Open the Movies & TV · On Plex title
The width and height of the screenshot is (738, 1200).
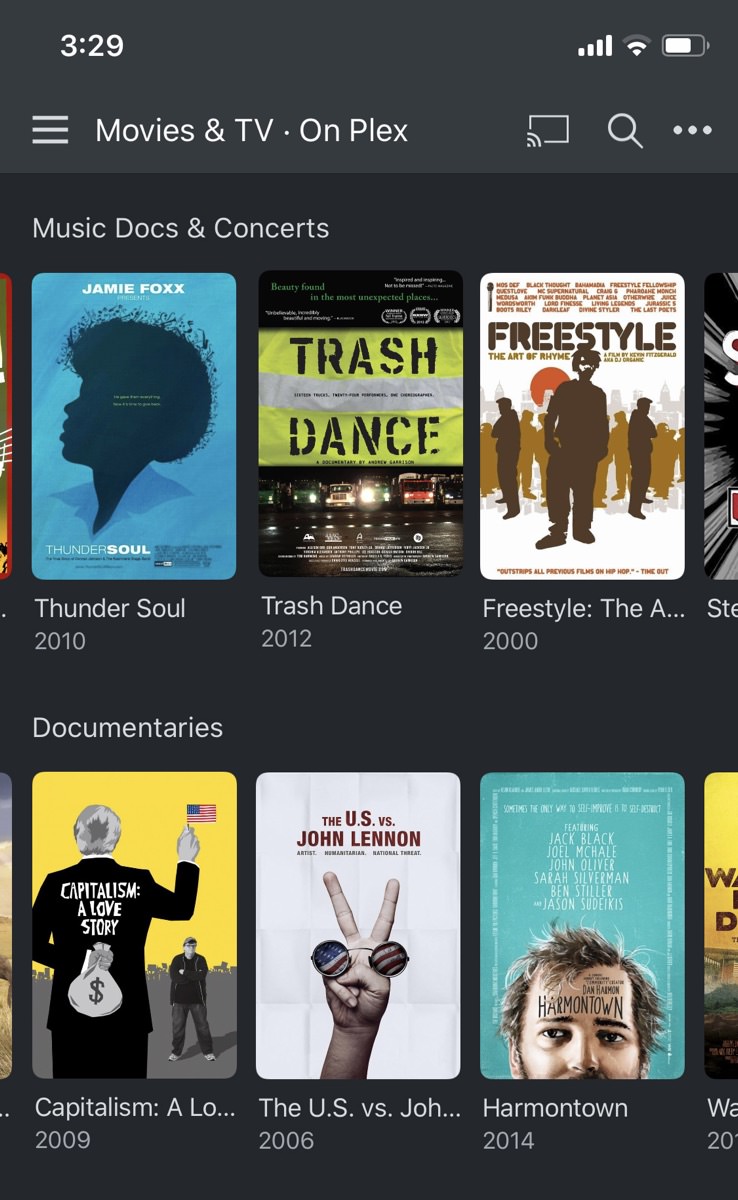click(251, 130)
